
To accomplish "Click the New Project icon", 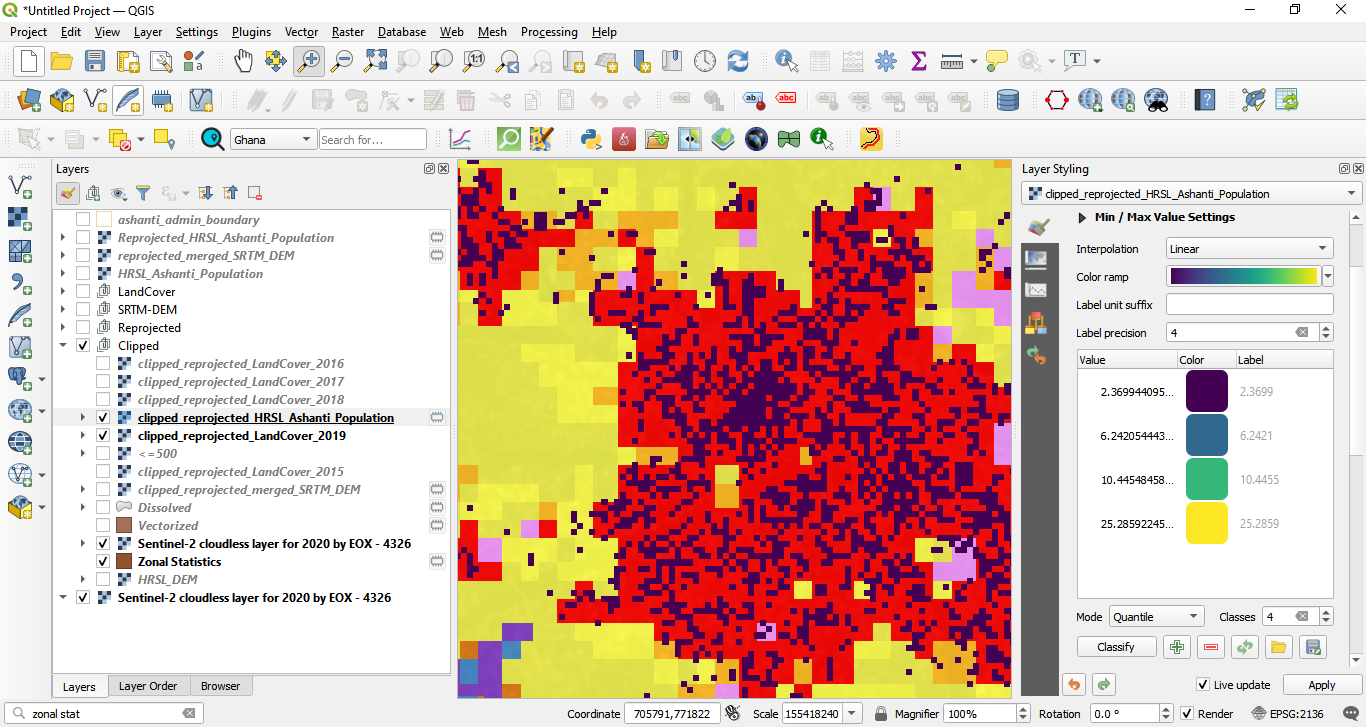I will coord(28,61).
